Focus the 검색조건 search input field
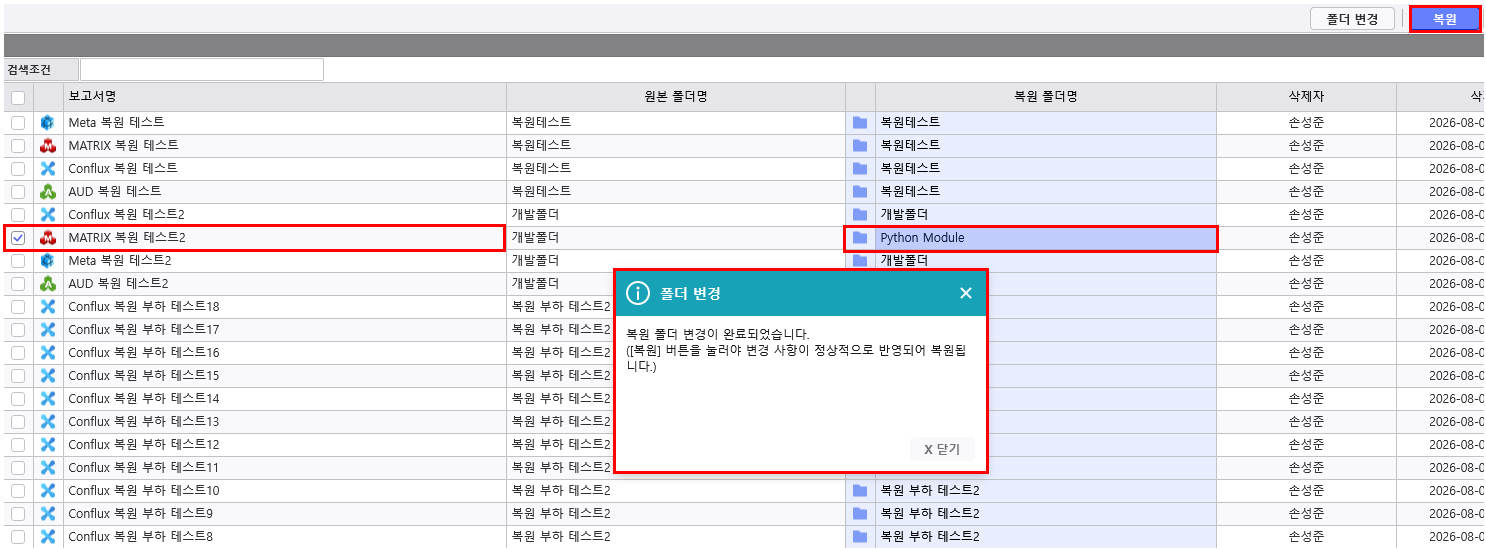1486x550 pixels. [202, 69]
